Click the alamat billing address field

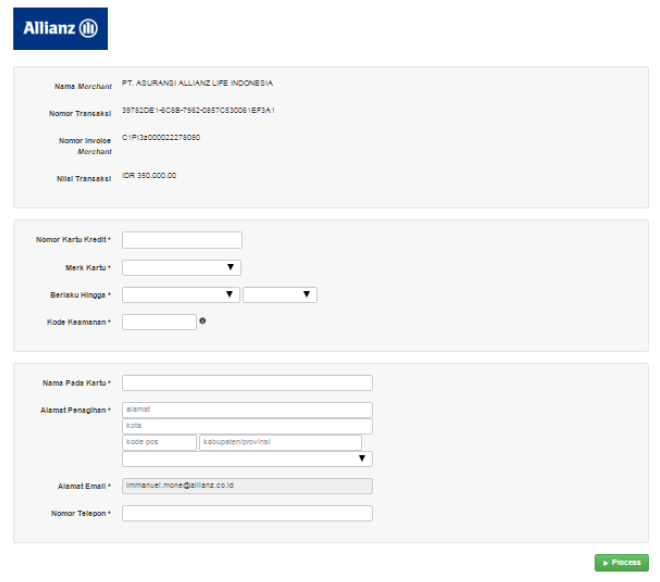(247, 410)
